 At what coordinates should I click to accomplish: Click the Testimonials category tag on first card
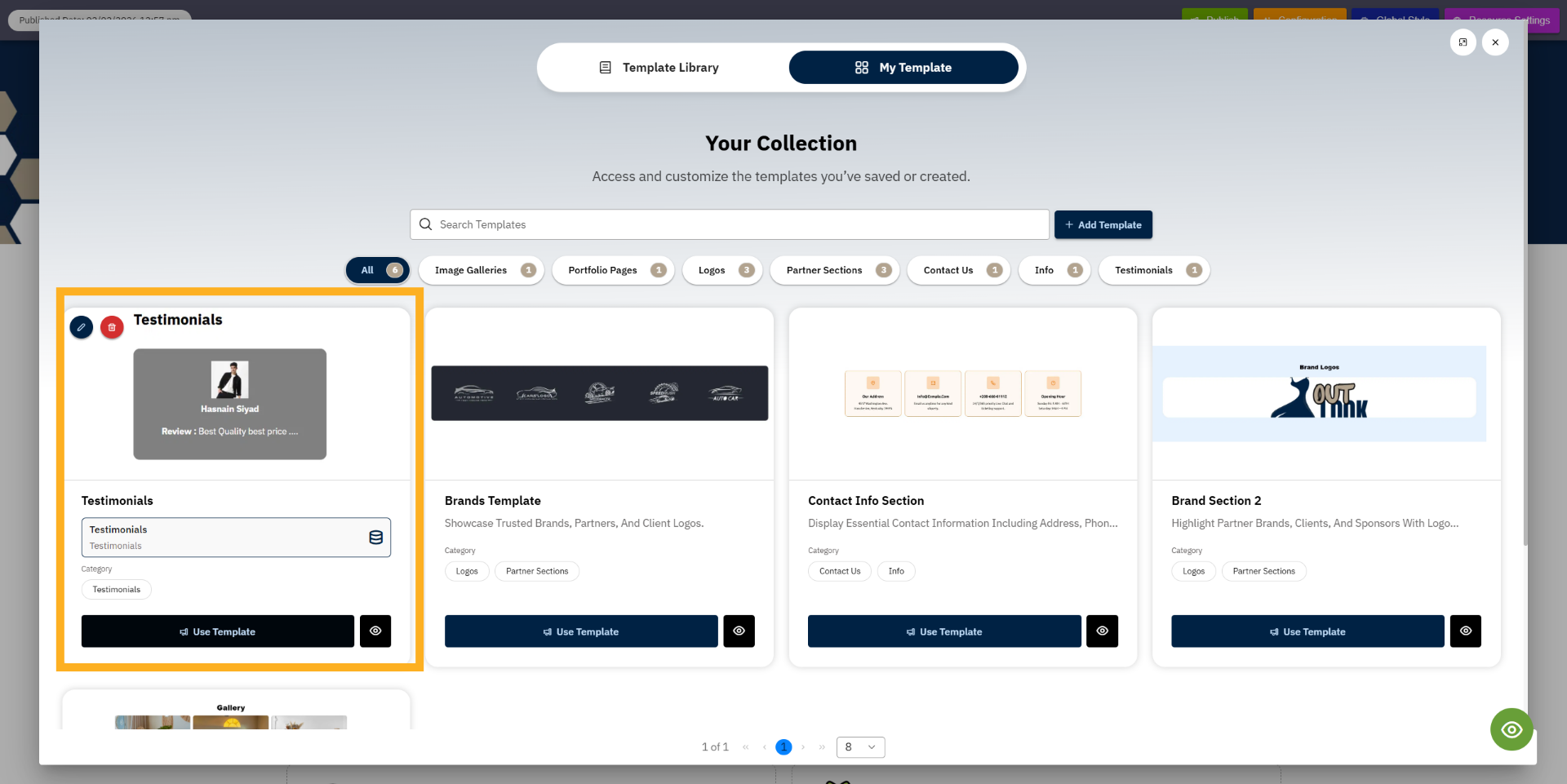point(117,590)
